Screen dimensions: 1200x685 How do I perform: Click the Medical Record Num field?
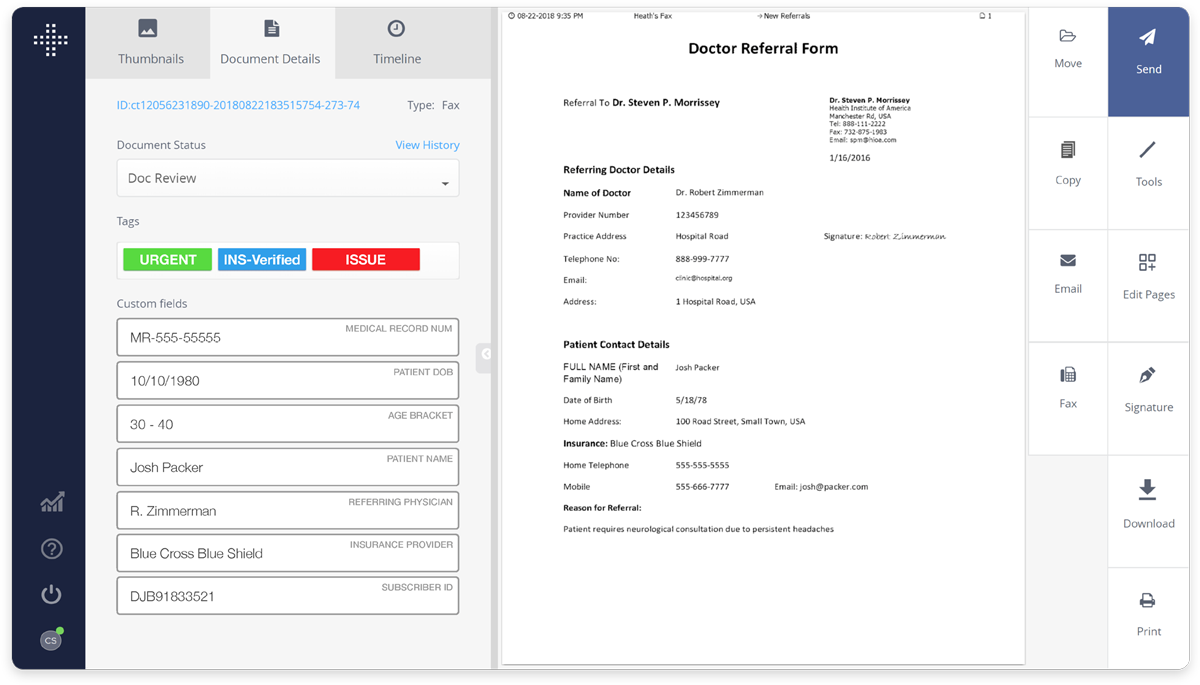click(288, 338)
